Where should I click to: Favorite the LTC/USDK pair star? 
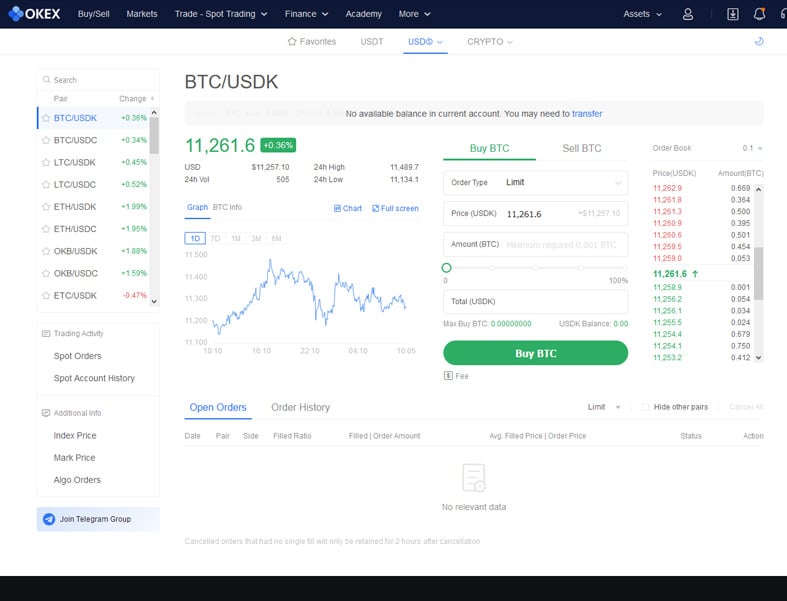(46, 162)
